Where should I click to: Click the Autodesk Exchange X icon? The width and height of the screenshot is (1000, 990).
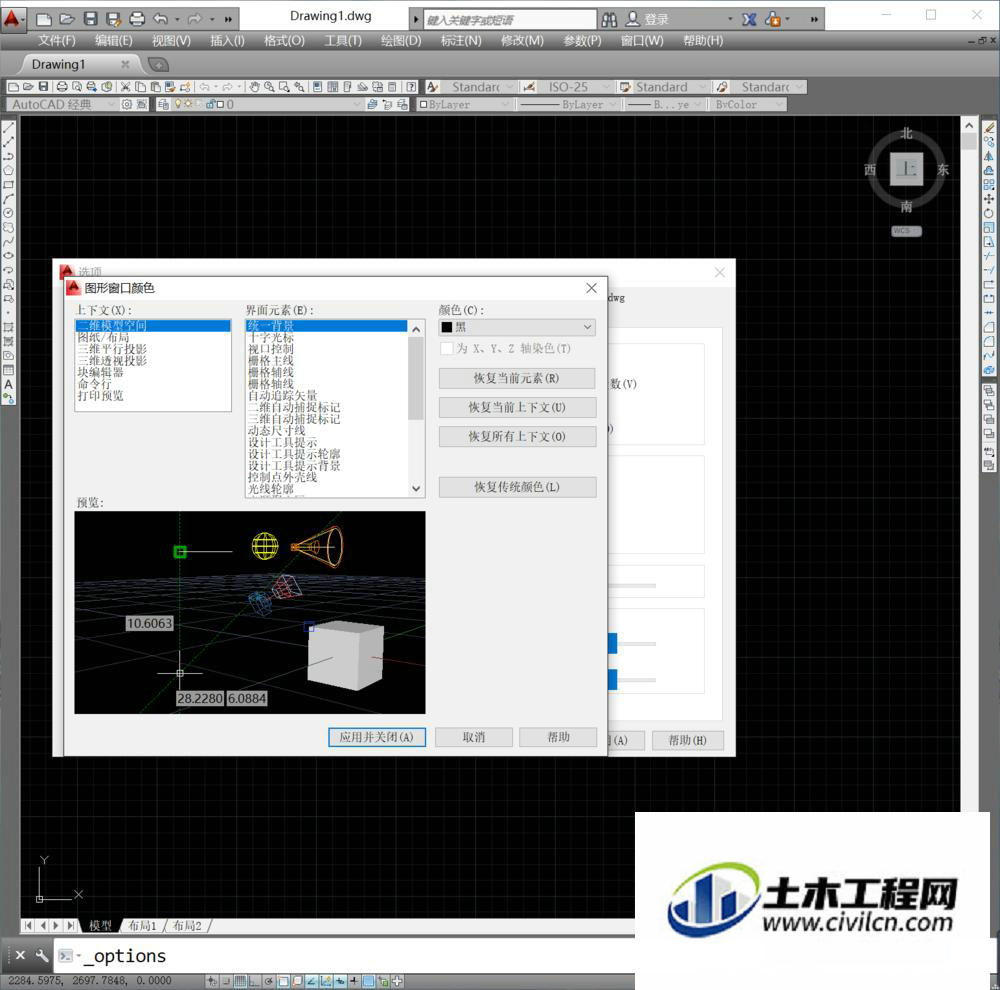pyautogui.click(x=749, y=20)
